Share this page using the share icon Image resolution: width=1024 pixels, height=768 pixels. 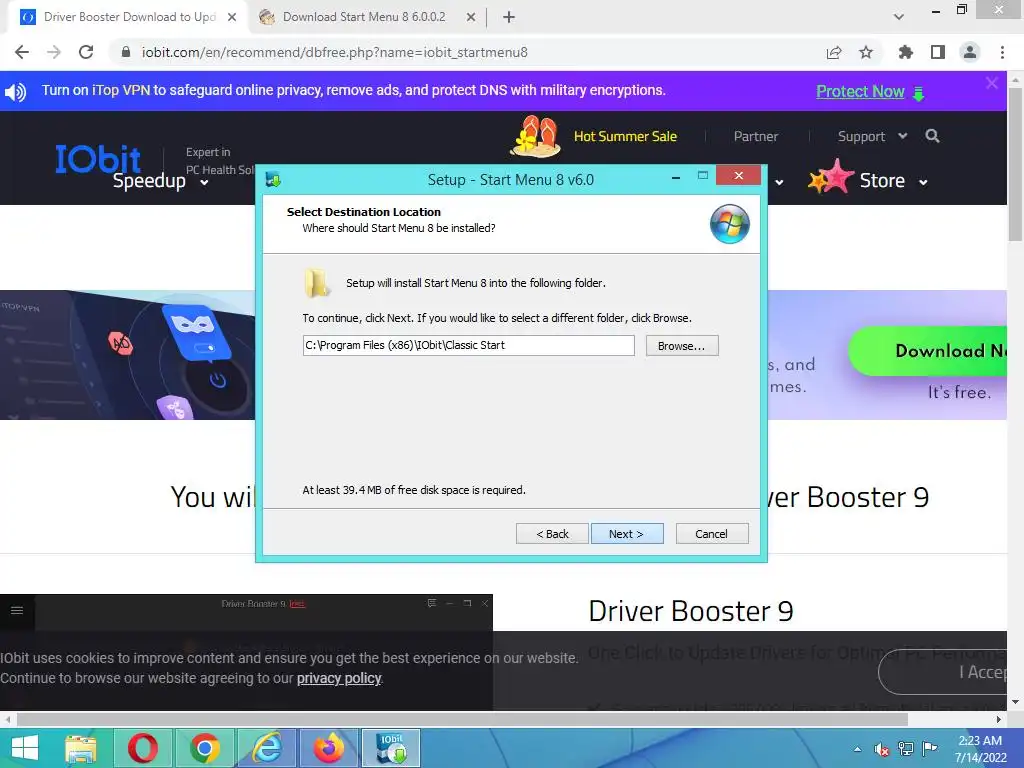834,52
